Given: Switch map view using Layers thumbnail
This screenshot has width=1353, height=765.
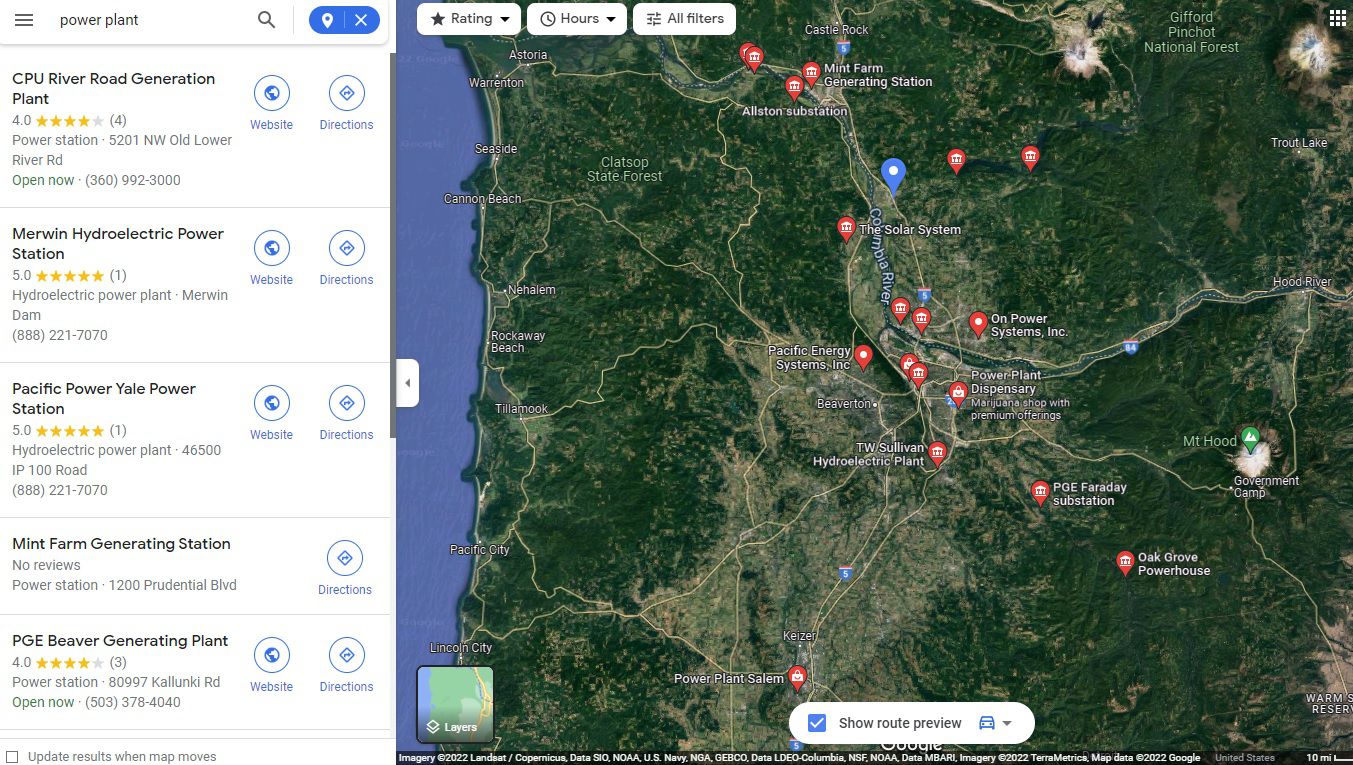Looking at the screenshot, I should pyautogui.click(x=455, y=704).
